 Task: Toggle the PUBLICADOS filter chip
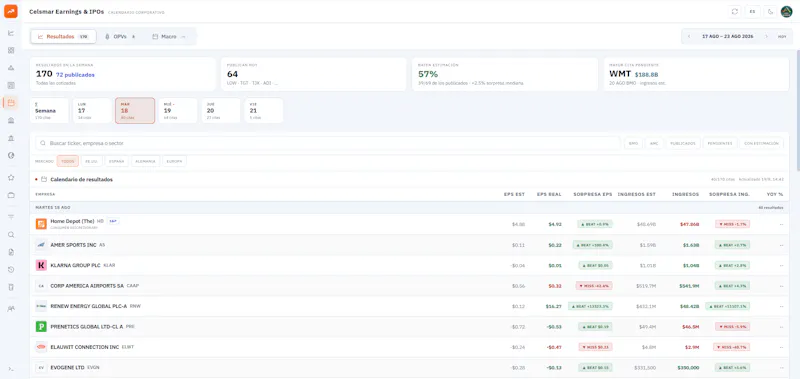[x=683, y=143]
